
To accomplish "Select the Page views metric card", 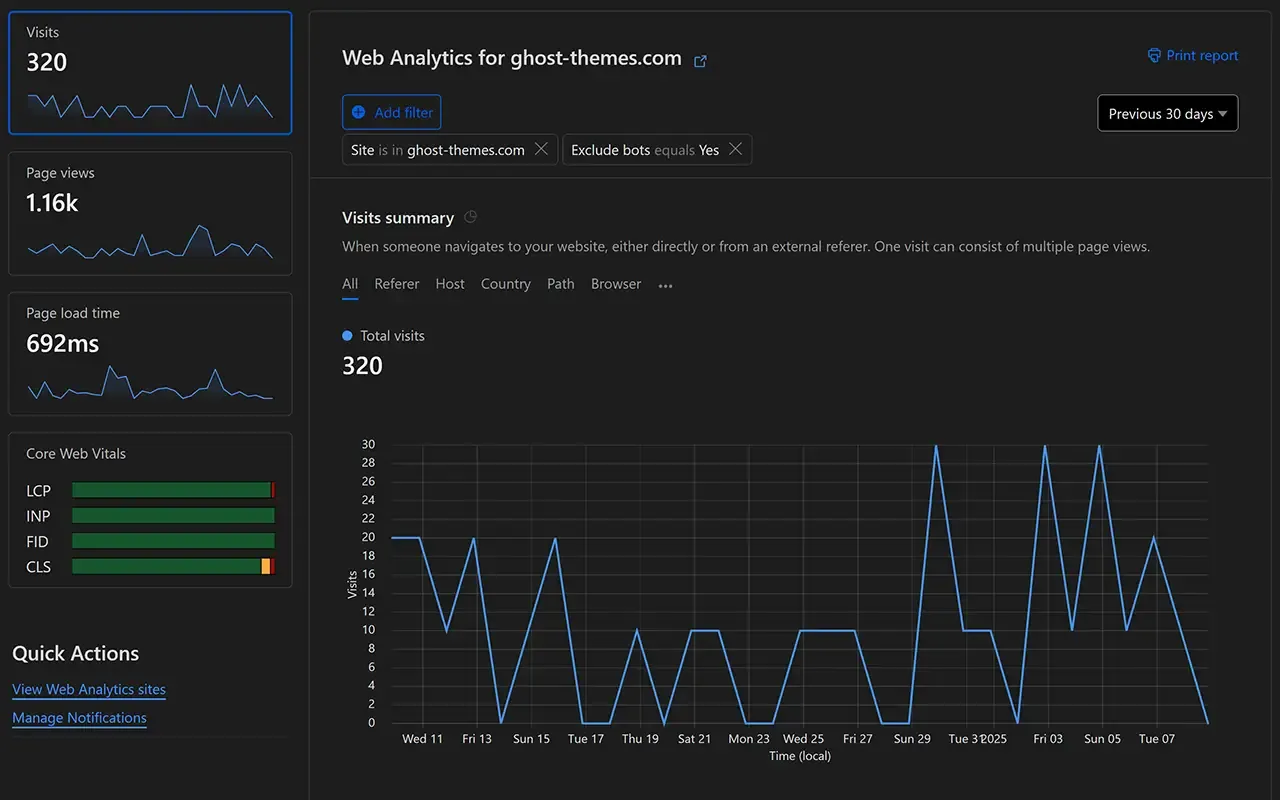I will (150, 213).
